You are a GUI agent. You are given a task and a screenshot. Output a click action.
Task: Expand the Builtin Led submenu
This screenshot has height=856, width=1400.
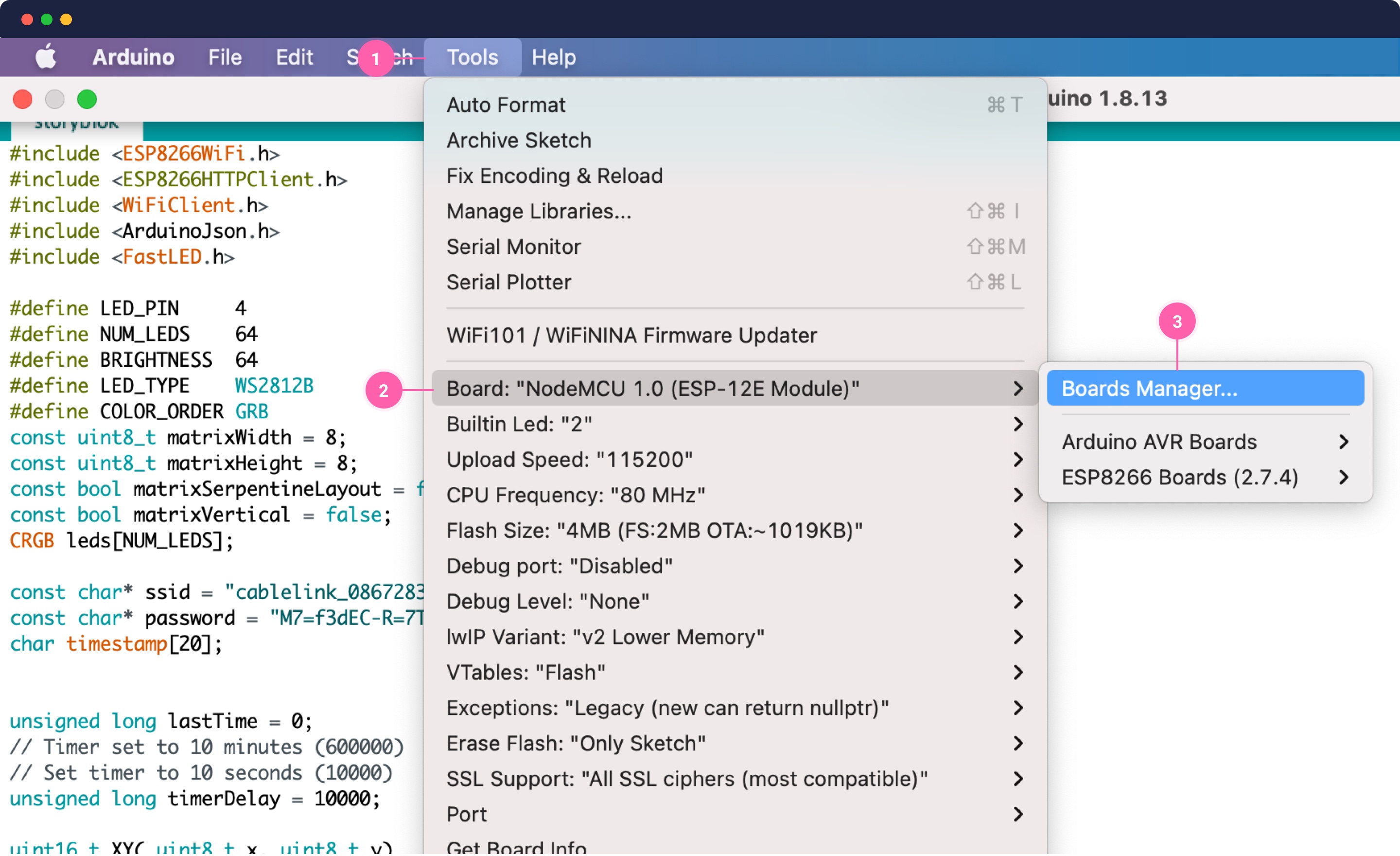point(735,424)
